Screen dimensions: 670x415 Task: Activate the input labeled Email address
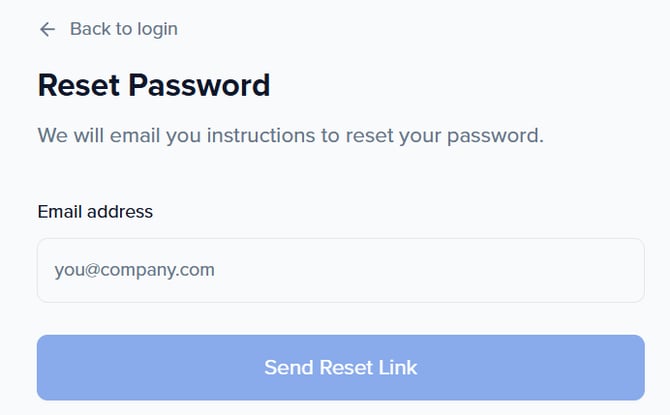[340, 270]
